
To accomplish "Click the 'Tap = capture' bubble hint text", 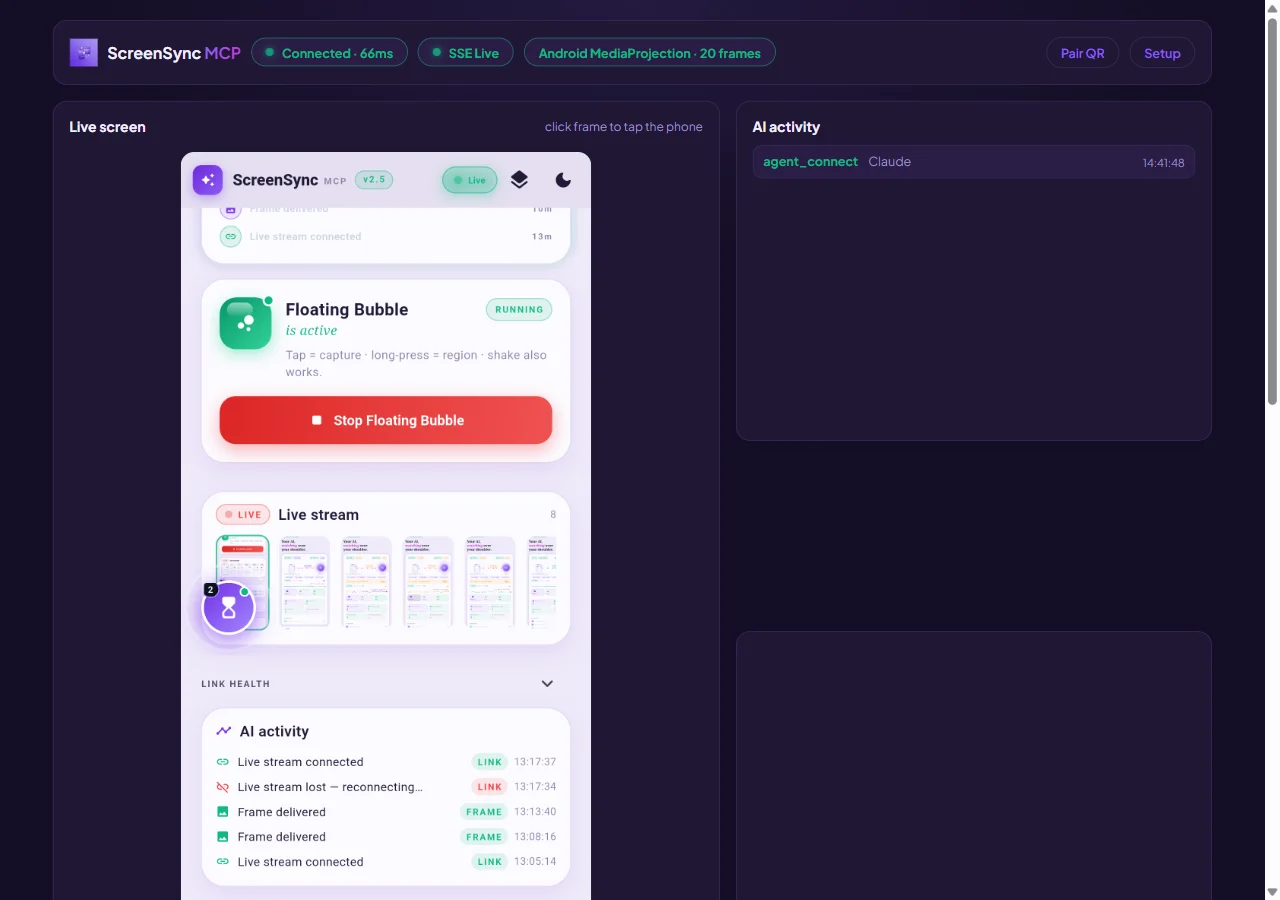I will pyautogui.click(x=416, y=363).
